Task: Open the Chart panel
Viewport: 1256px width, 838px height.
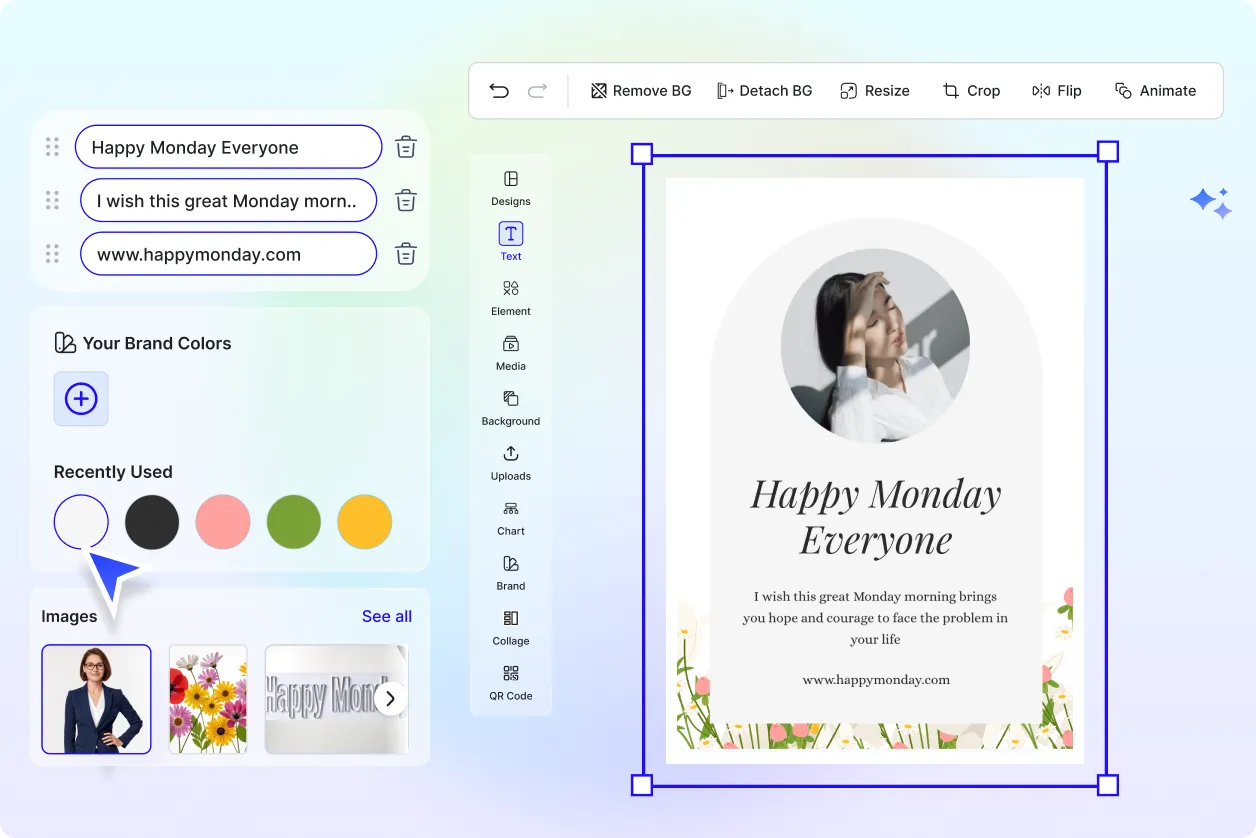Action: pyautogui.click(x=510, y=518)
